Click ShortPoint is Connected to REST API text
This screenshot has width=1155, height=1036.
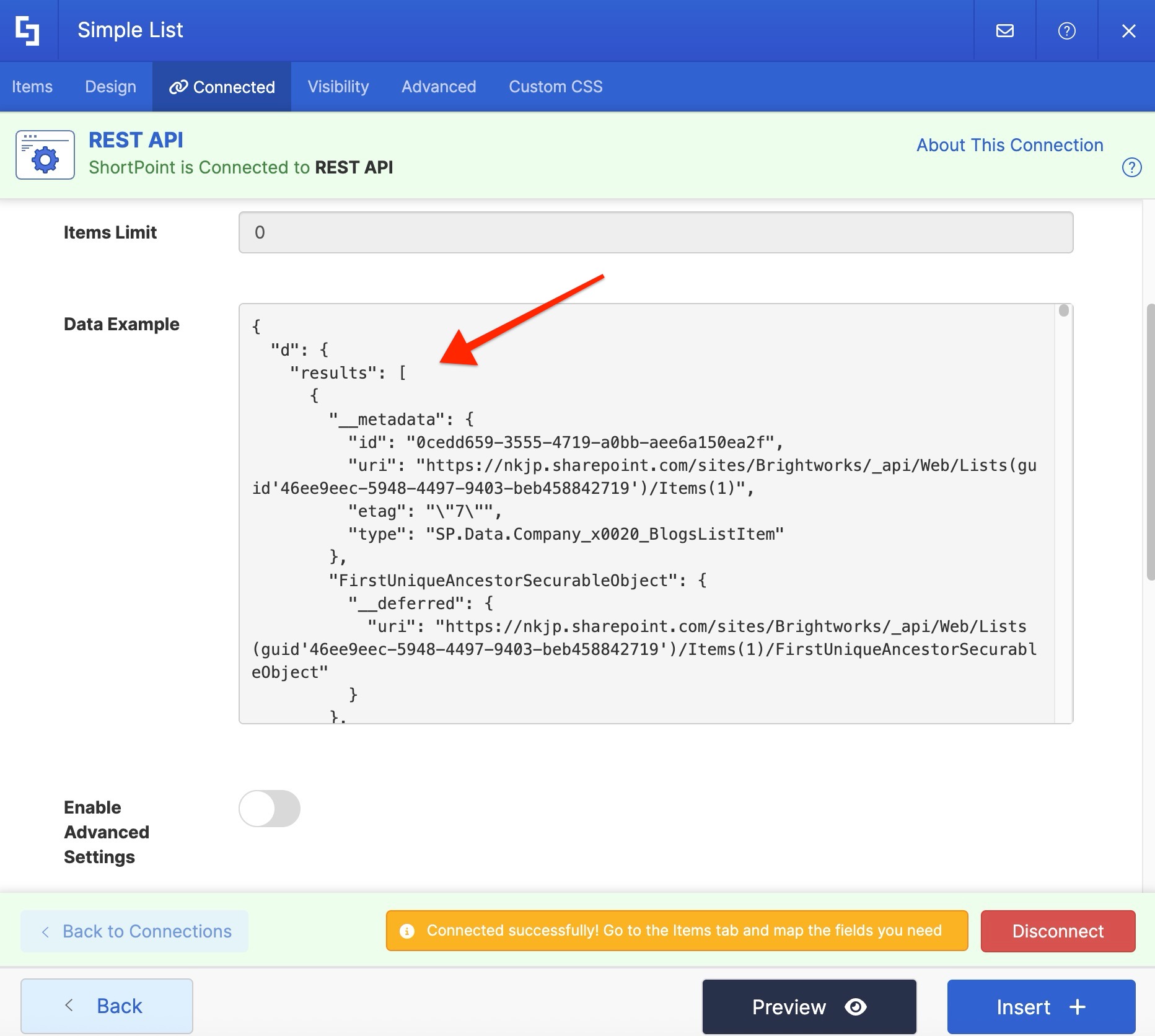pyautogui.click(x=240, y=167)
